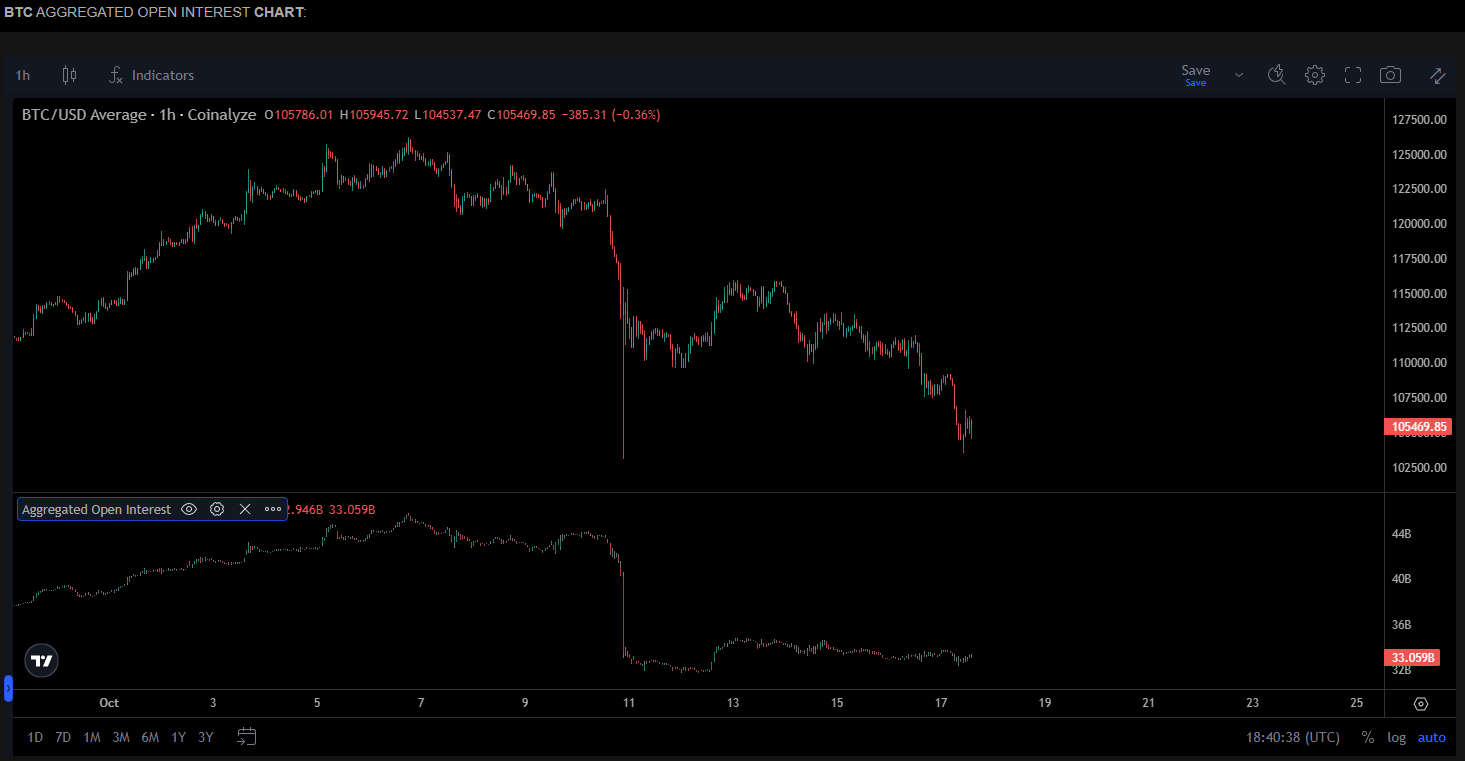Toggle log scale mode
The image size is (1465, 761).
(x=1396, y=737)
